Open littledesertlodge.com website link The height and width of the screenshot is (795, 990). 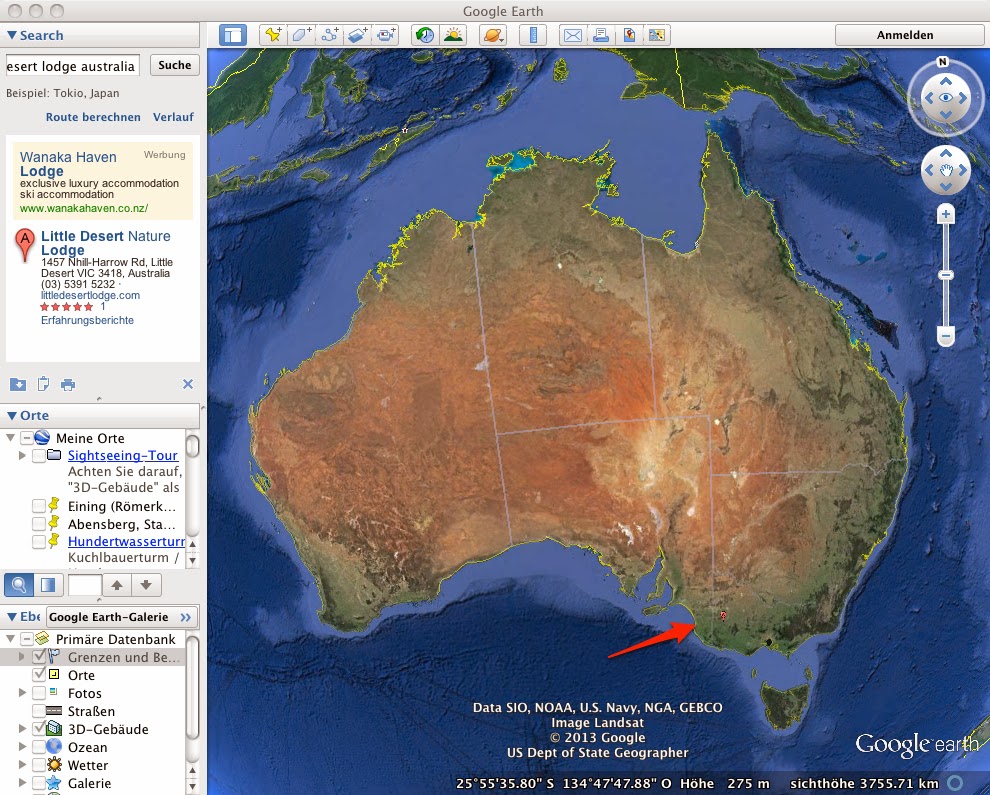90,295
